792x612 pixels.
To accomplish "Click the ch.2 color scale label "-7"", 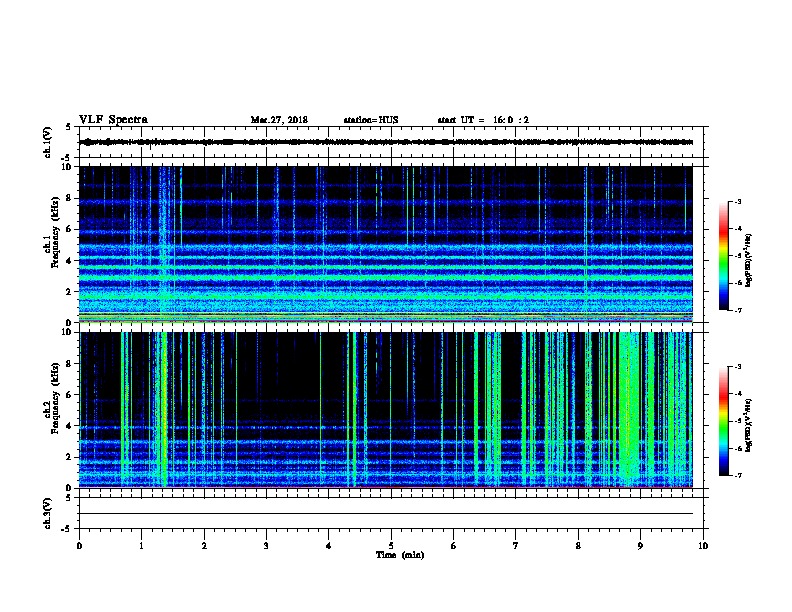I will 738,475.
